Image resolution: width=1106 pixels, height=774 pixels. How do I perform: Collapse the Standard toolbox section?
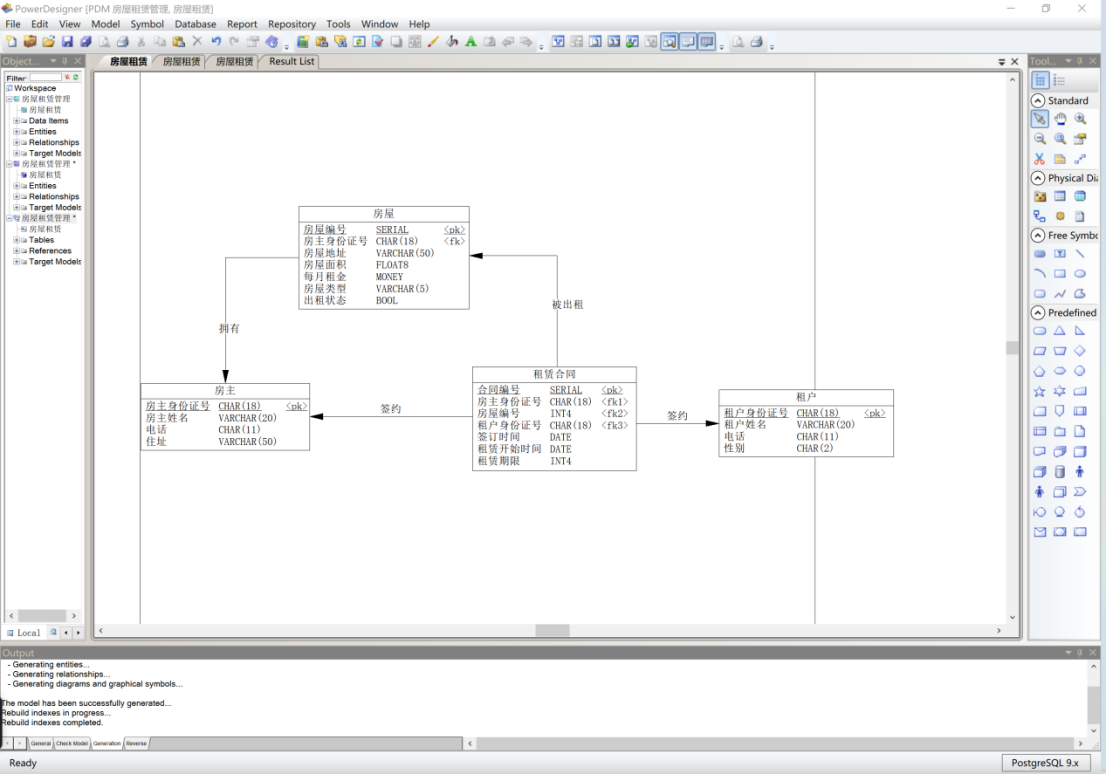(x=1038, y=100)
